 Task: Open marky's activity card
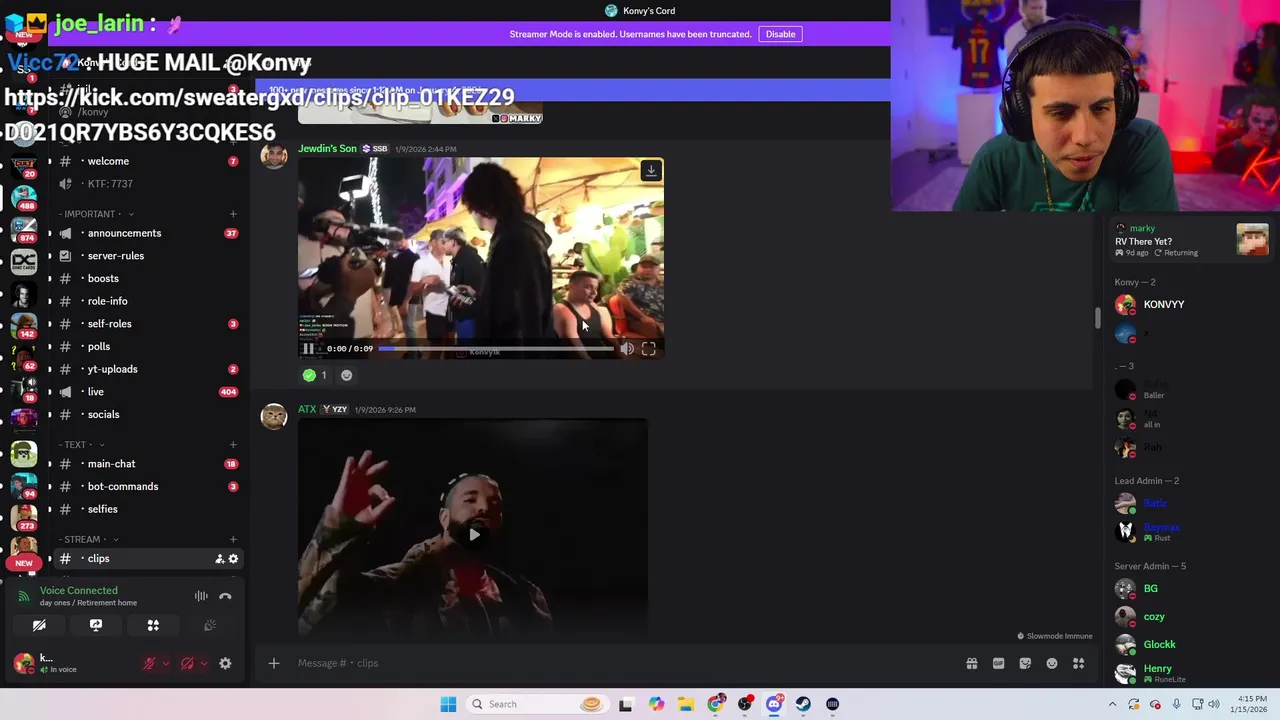(x=1191, y=240)
